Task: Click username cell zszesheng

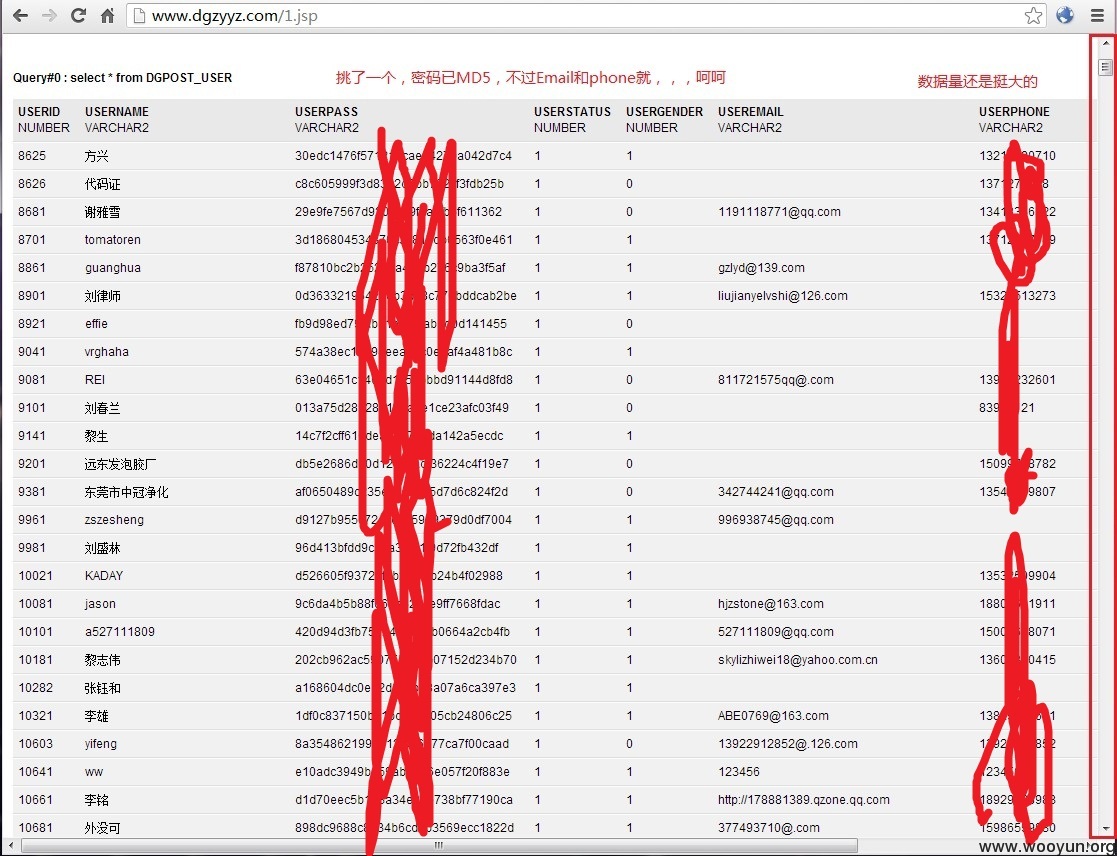Action: 114,520
